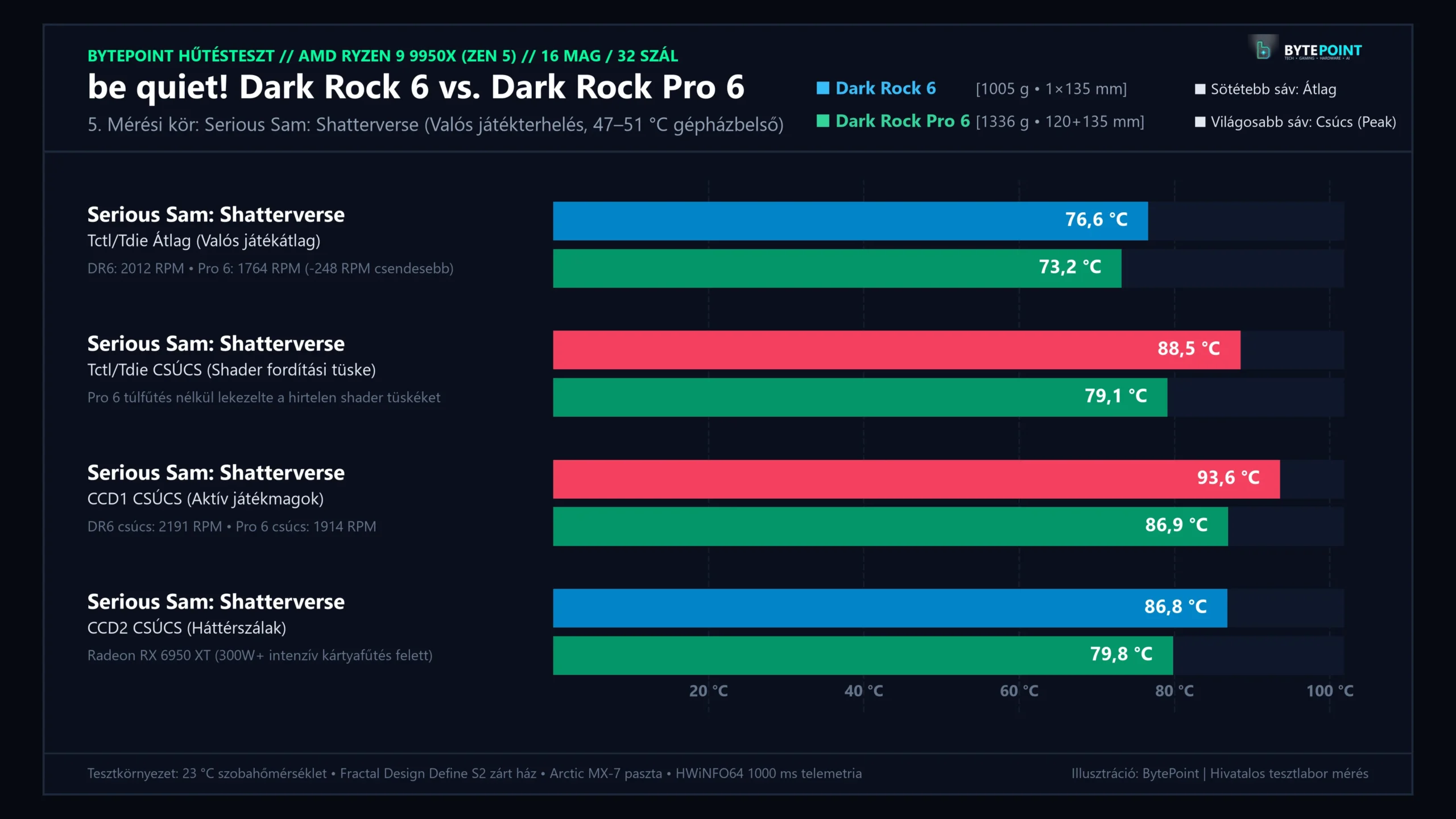Click the green BYTEPOINT HŰTÉSTESZT header line

pyautogui.click(x=383, y=56)
